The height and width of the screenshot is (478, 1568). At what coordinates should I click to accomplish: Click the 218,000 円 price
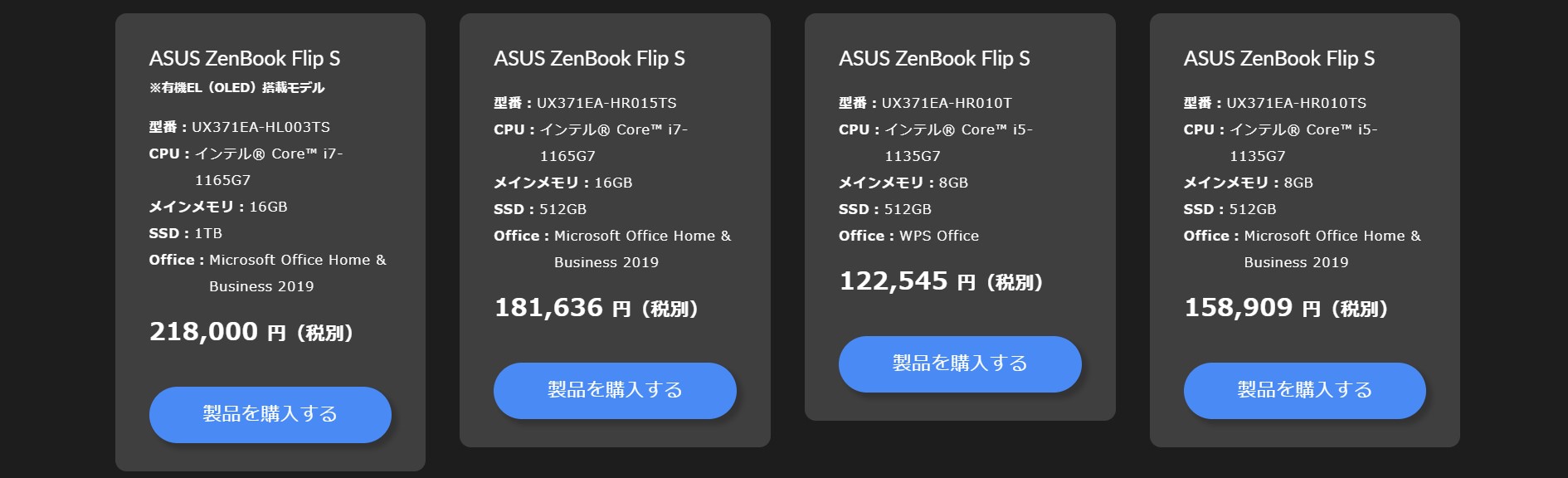[x=251, y=332]
